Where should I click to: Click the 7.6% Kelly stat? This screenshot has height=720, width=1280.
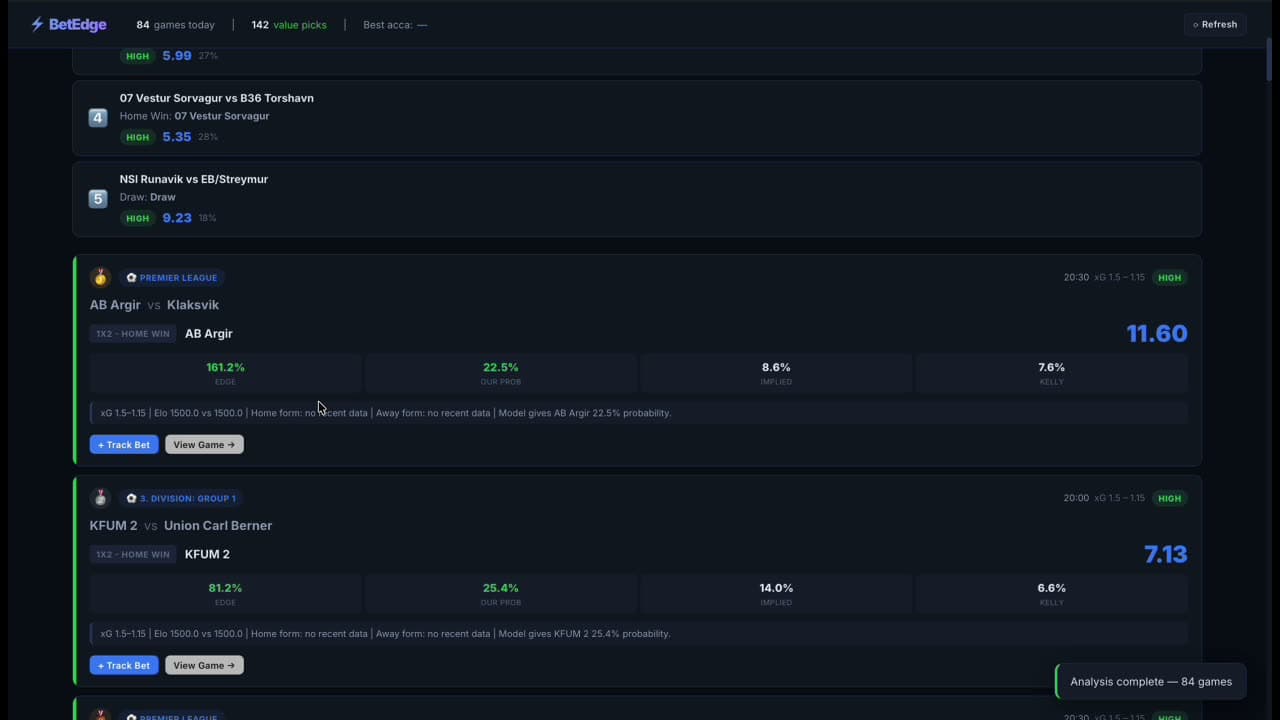(x=1052, y=372)
